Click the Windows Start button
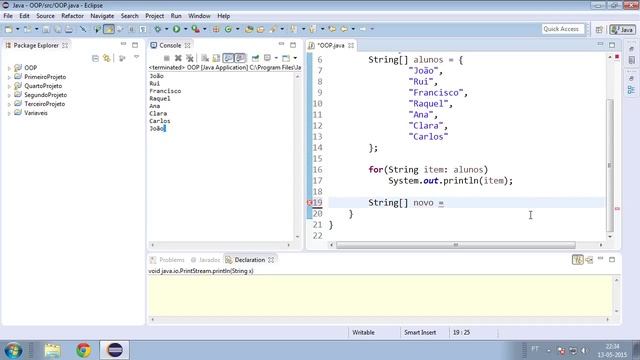Screen dimensions: 640x360 pyautogui.click(x=13, y=350)
